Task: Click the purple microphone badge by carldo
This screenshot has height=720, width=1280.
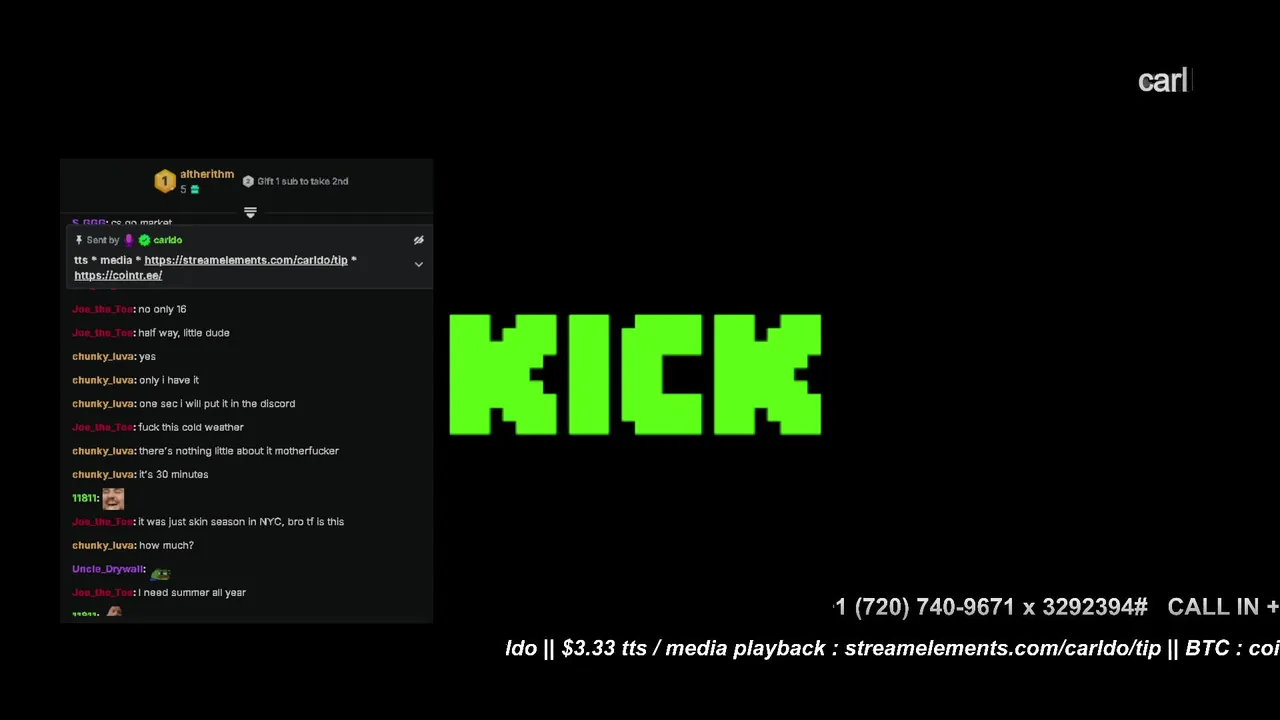Action: click(128, 240)
